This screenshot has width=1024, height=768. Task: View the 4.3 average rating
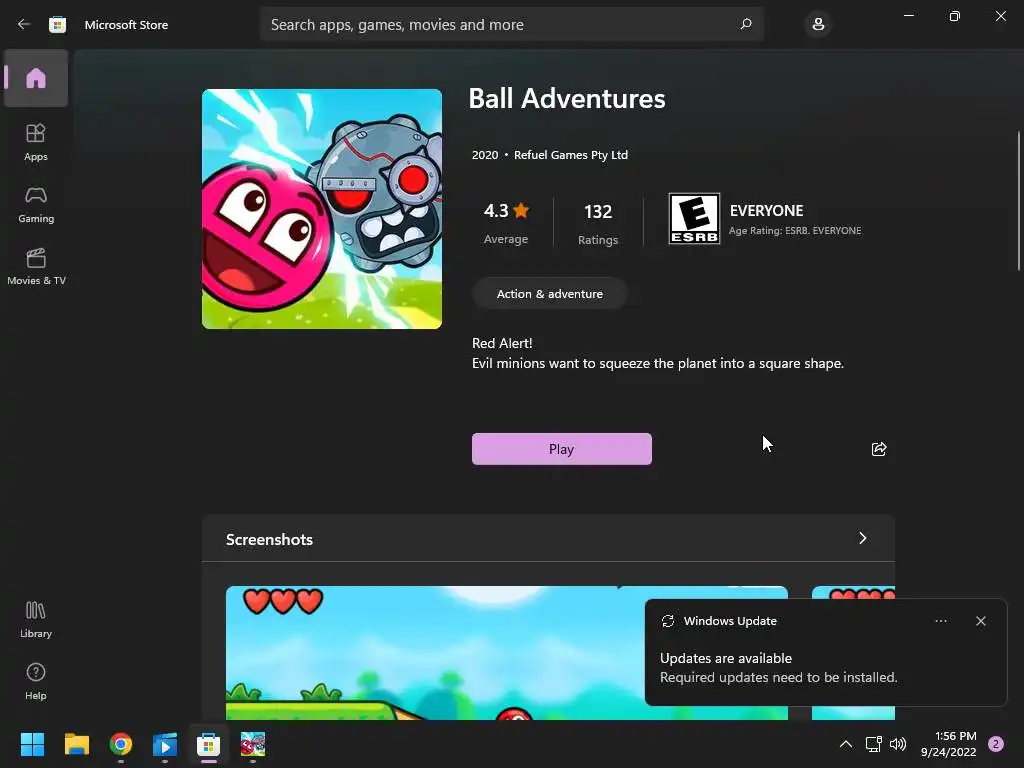[x=506, y=223]
